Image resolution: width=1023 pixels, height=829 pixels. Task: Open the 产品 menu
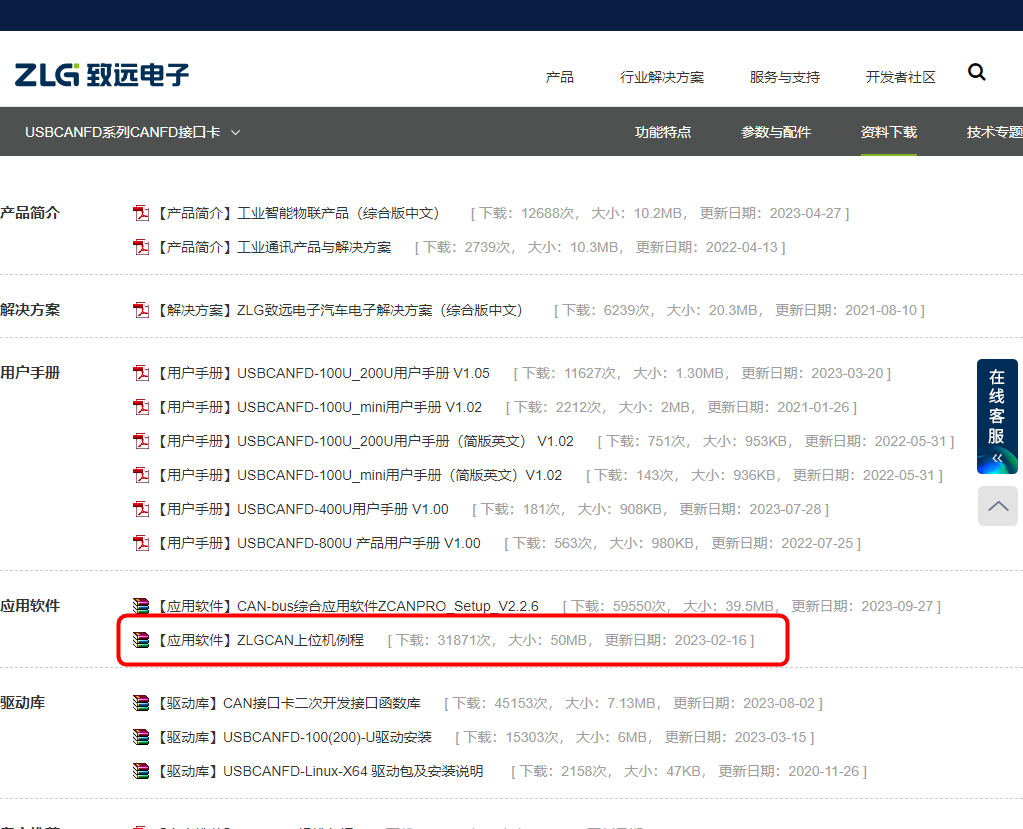pyautogui.click(x=559, y=77)
